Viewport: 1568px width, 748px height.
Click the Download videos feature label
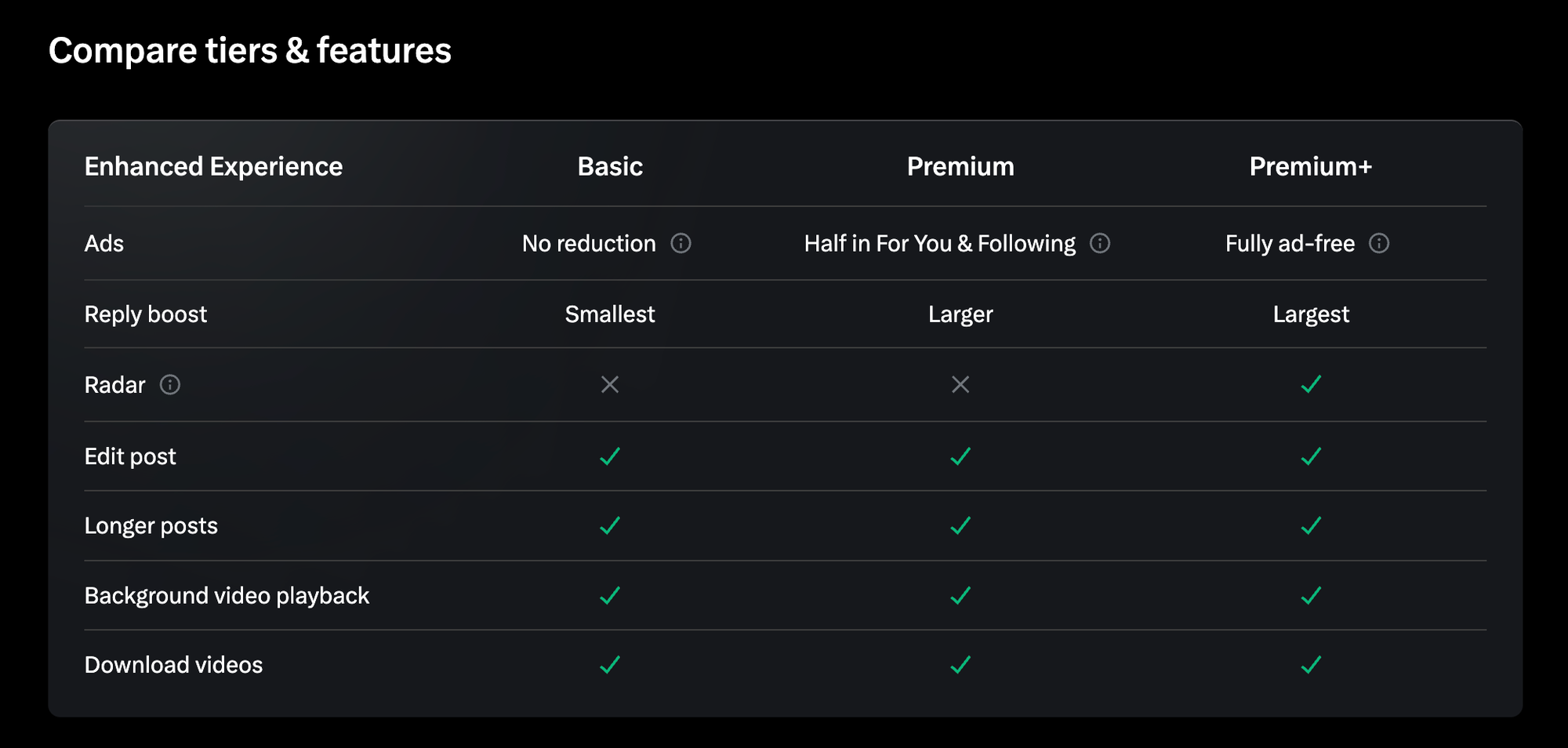(x=173, y=665)
